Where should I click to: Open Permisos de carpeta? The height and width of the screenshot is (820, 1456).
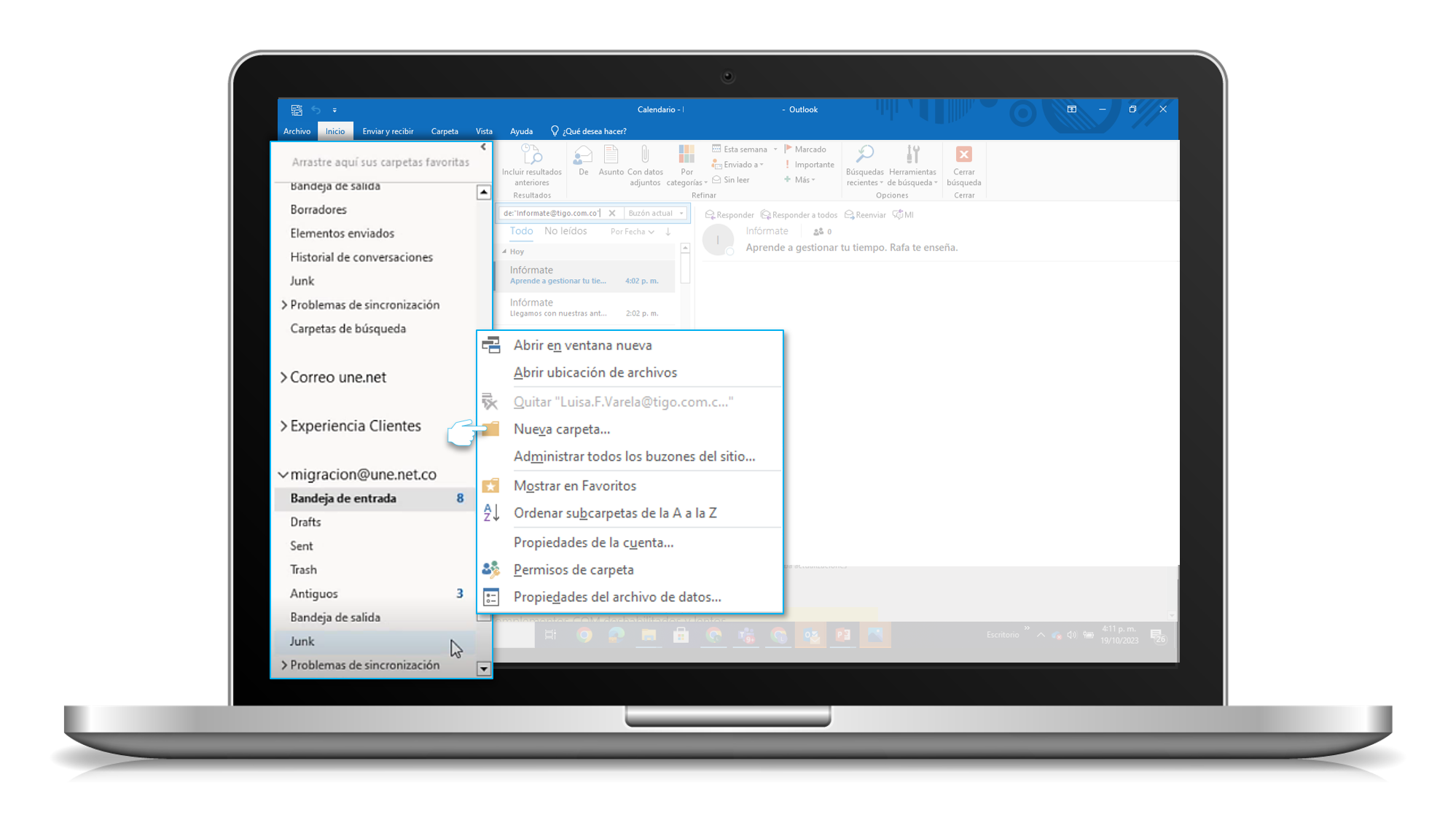coord(630,570)
